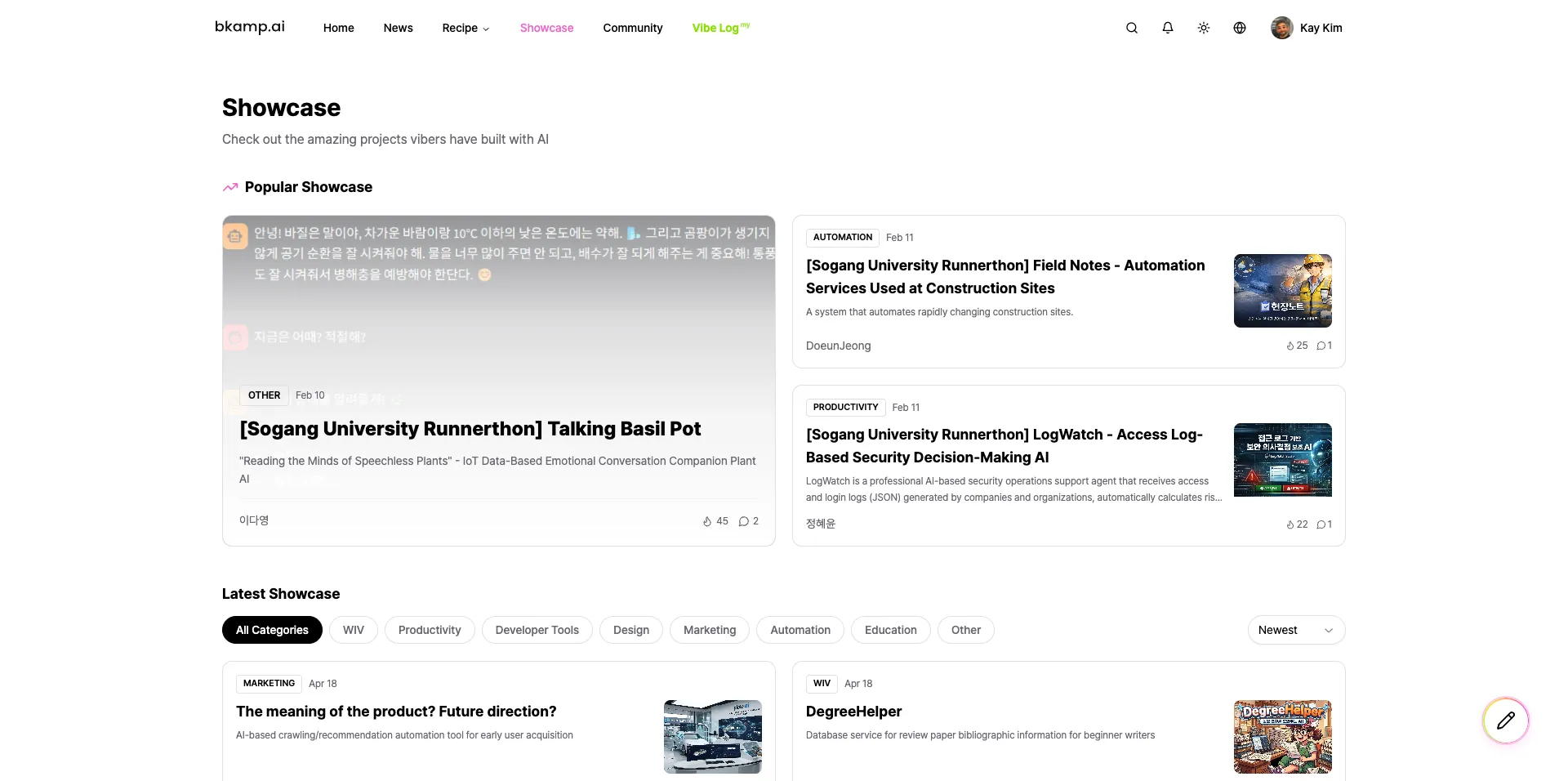Enable the Education category filter
Screen dimensions: 1568x781
(x=890, y=630)
